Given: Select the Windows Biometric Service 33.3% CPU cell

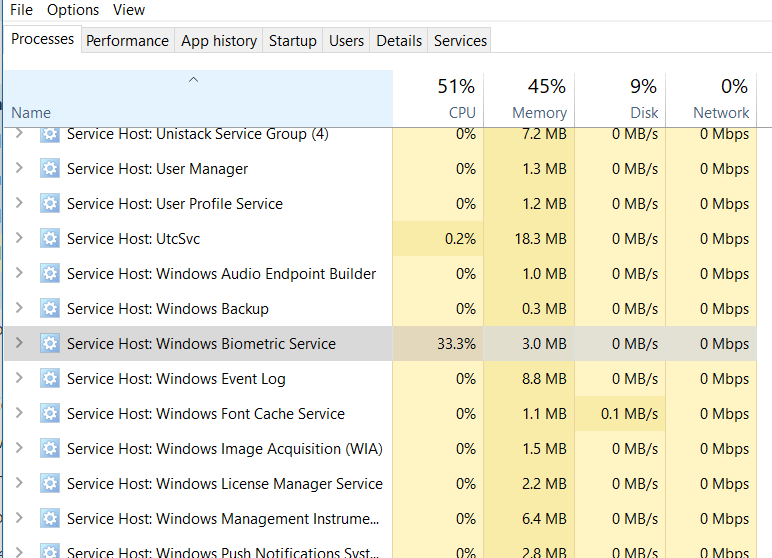Looking at the screenshot, I should pyautogui.click(x=438, y=344).
